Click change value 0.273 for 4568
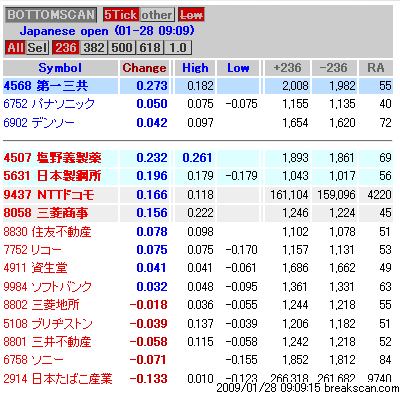 tap(152, 86)
